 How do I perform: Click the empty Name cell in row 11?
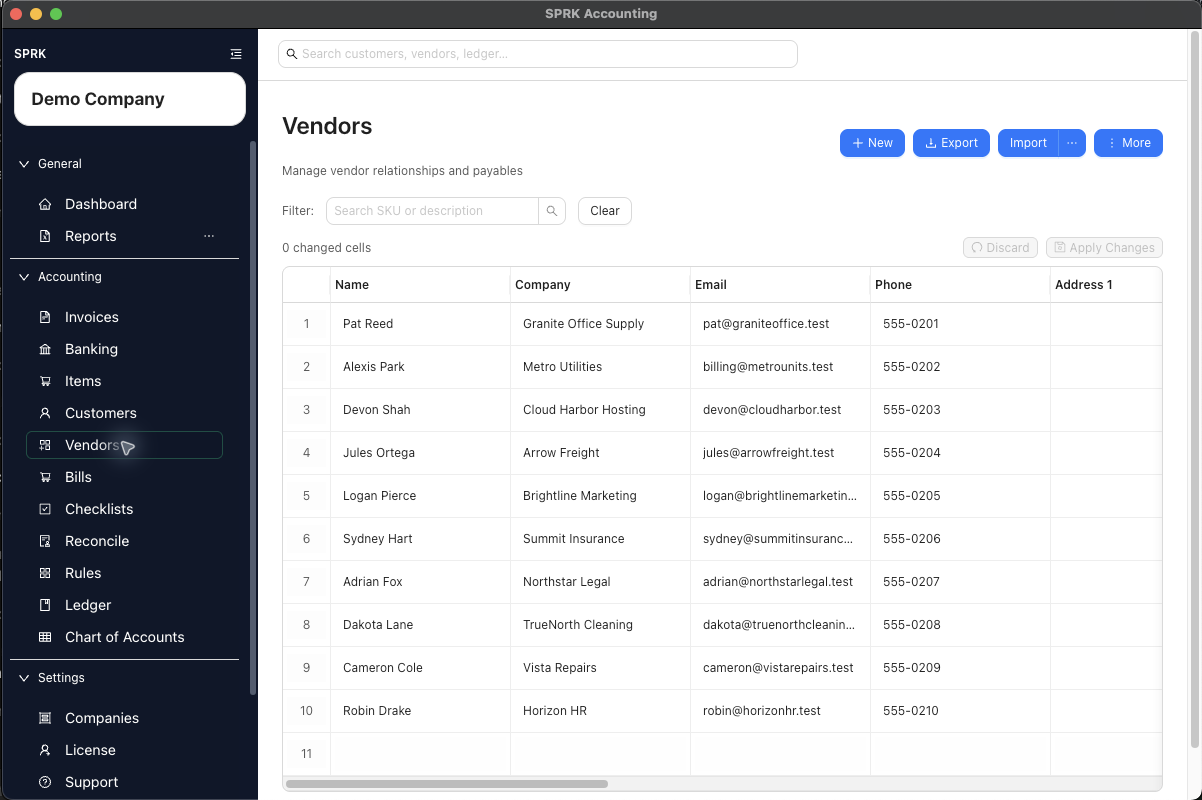tap(420, 754)
